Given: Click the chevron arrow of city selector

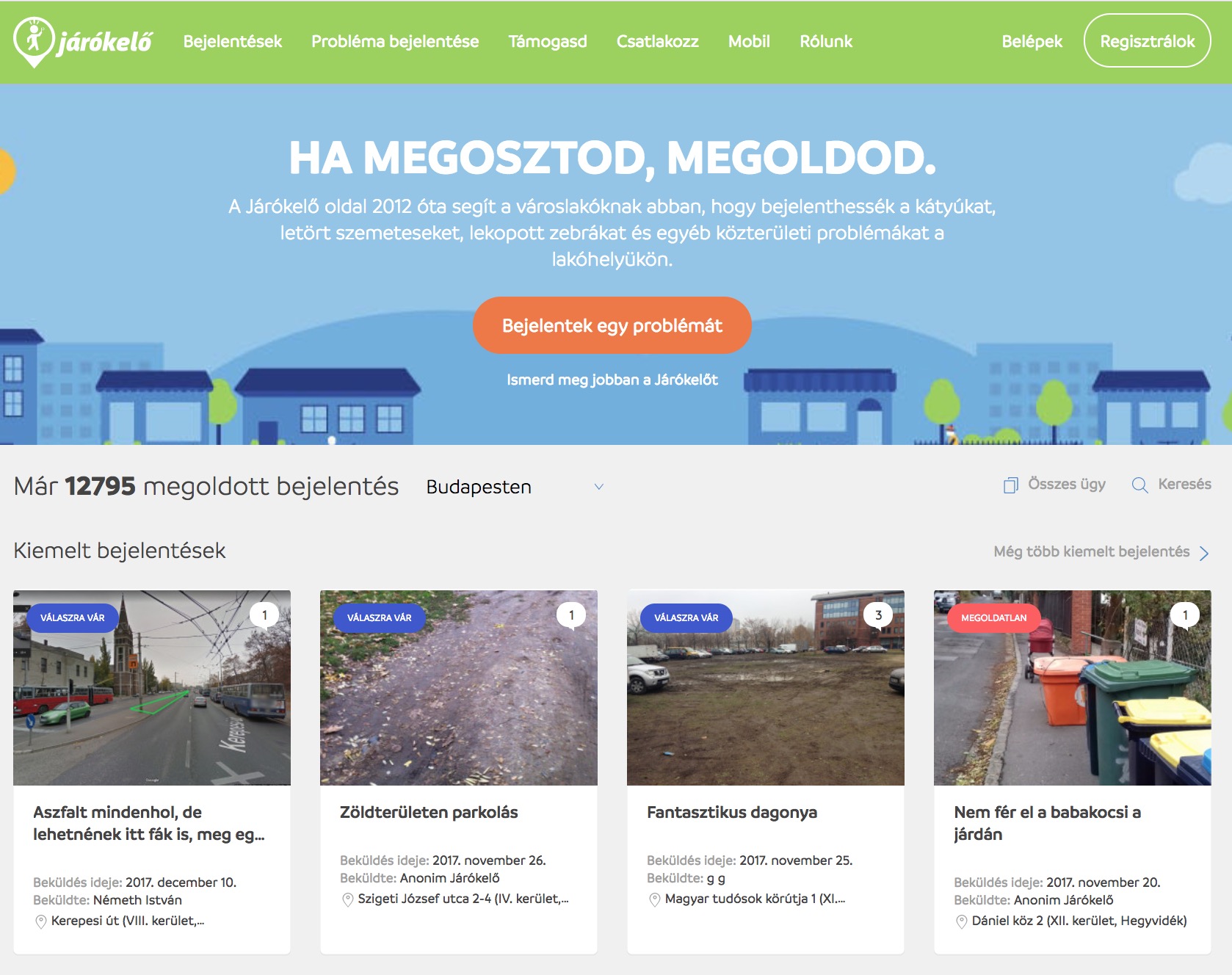Looking at the screenshot, I should click(599, 487).
